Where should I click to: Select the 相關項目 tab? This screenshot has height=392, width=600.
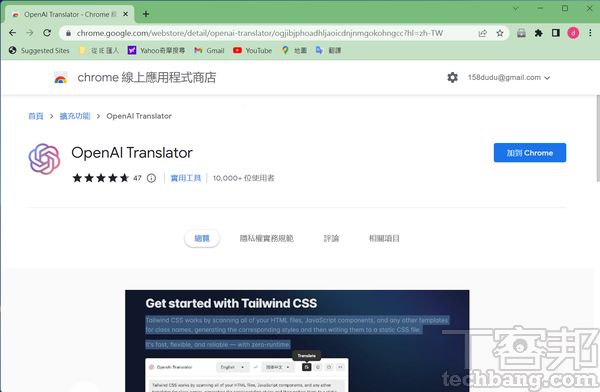coord(384,238)
